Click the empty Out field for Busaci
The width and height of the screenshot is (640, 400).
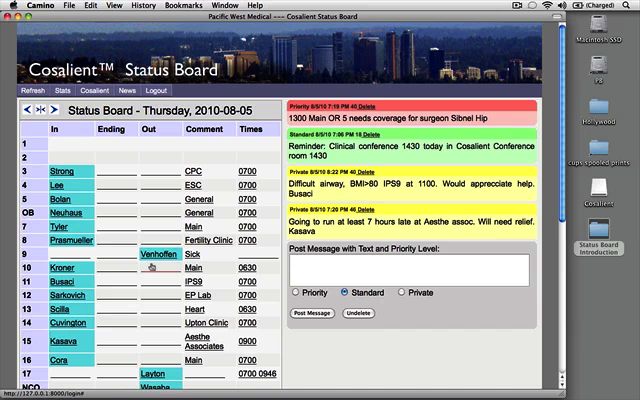point(160,282)
